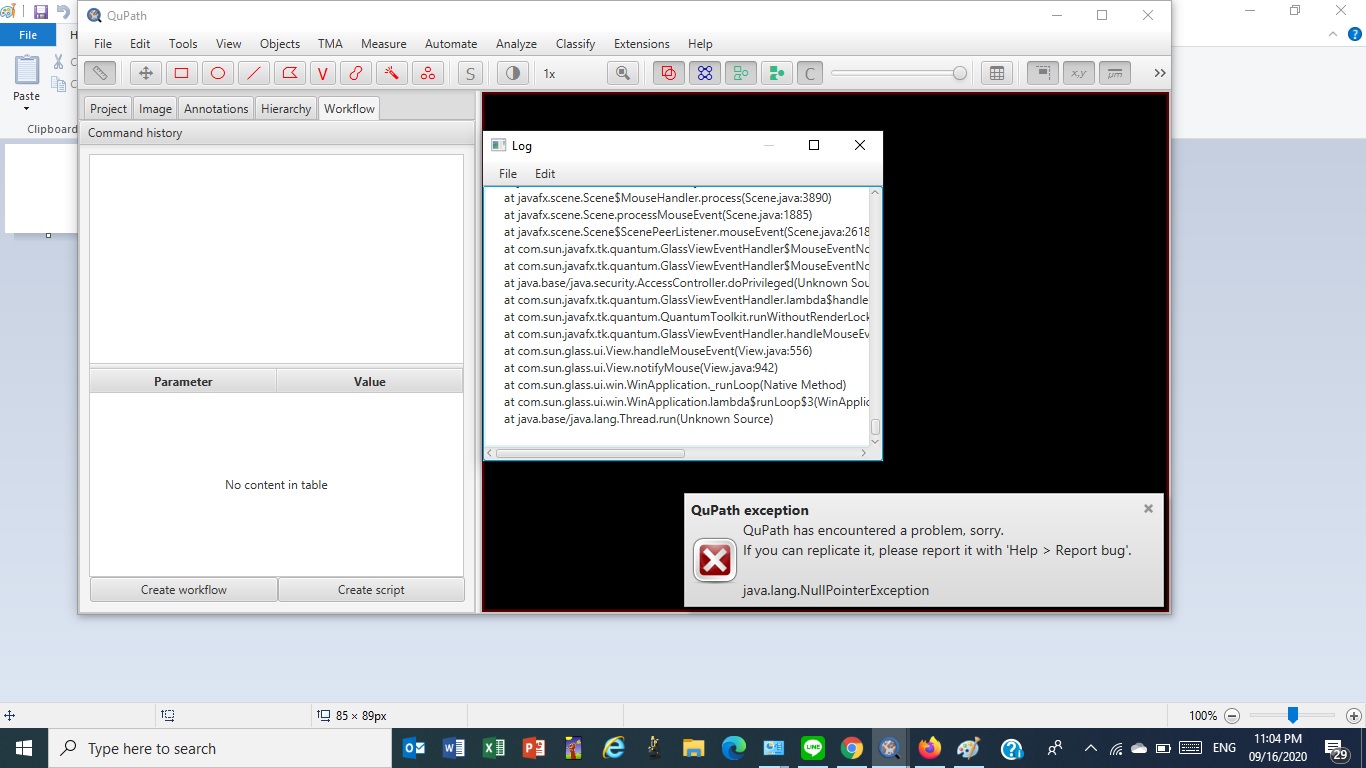Viewport: 1366px width, 768px height.
Task: Expand the toolbar overflow chevron
Action: pyautogui.click(x=1159, y=72)
